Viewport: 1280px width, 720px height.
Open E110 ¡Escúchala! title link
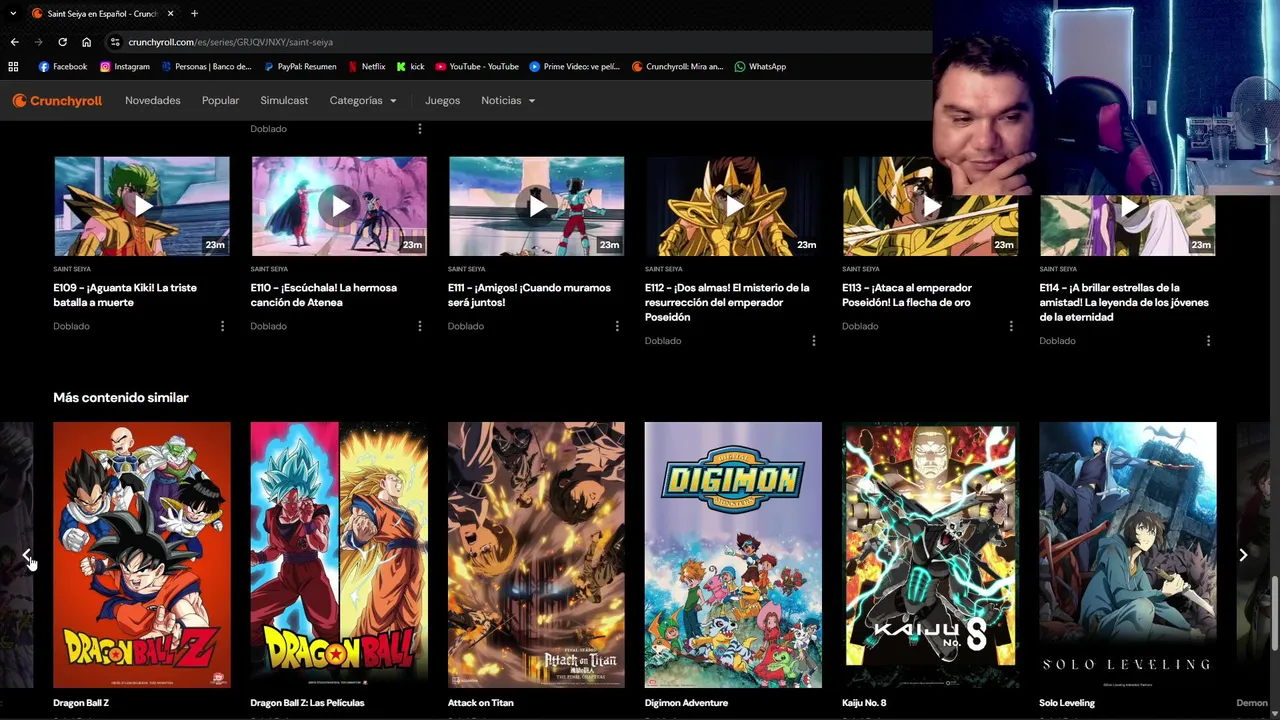(x=323, y=295)
